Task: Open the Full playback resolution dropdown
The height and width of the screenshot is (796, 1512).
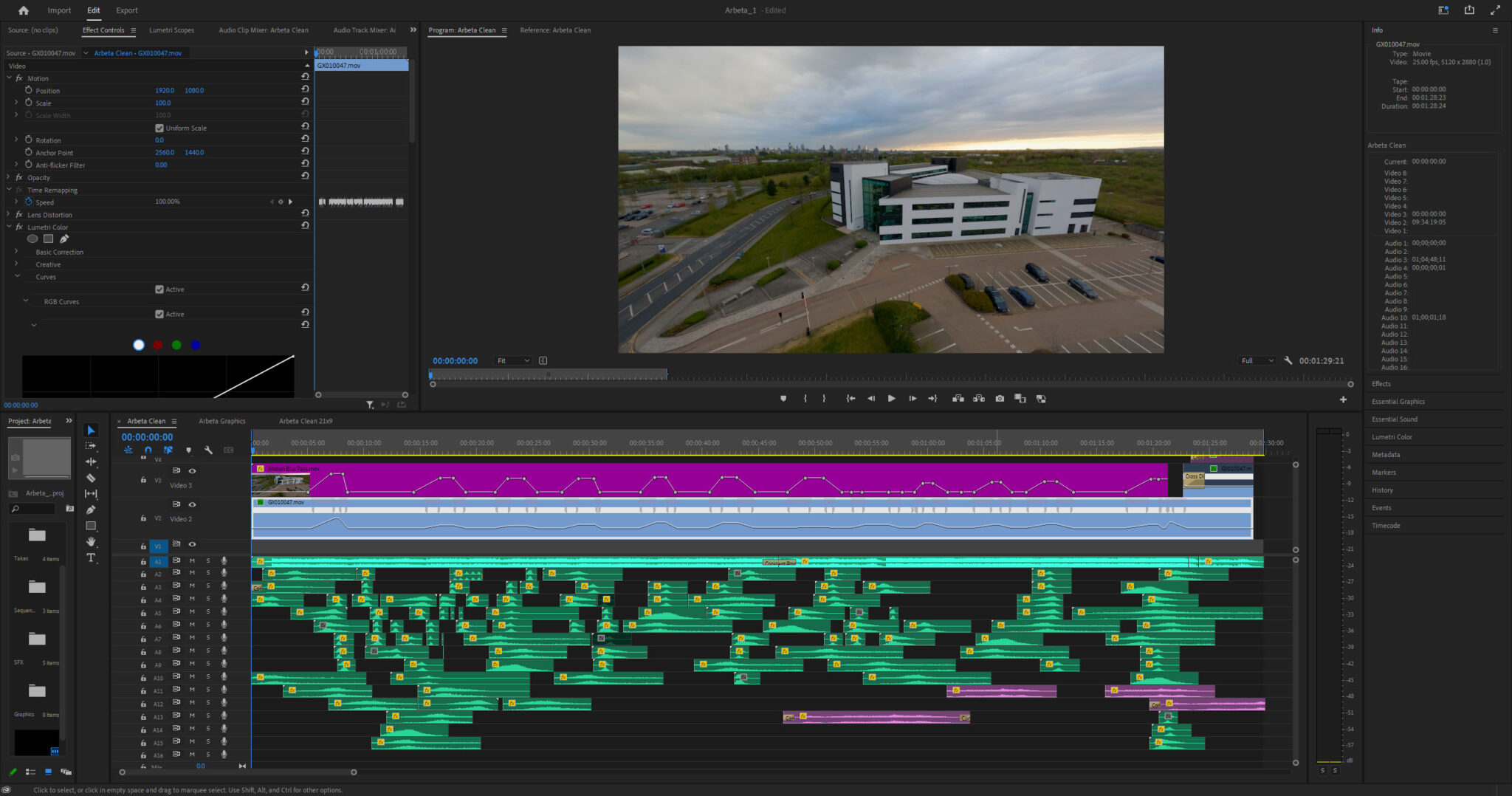Action: pos(1257,361)
